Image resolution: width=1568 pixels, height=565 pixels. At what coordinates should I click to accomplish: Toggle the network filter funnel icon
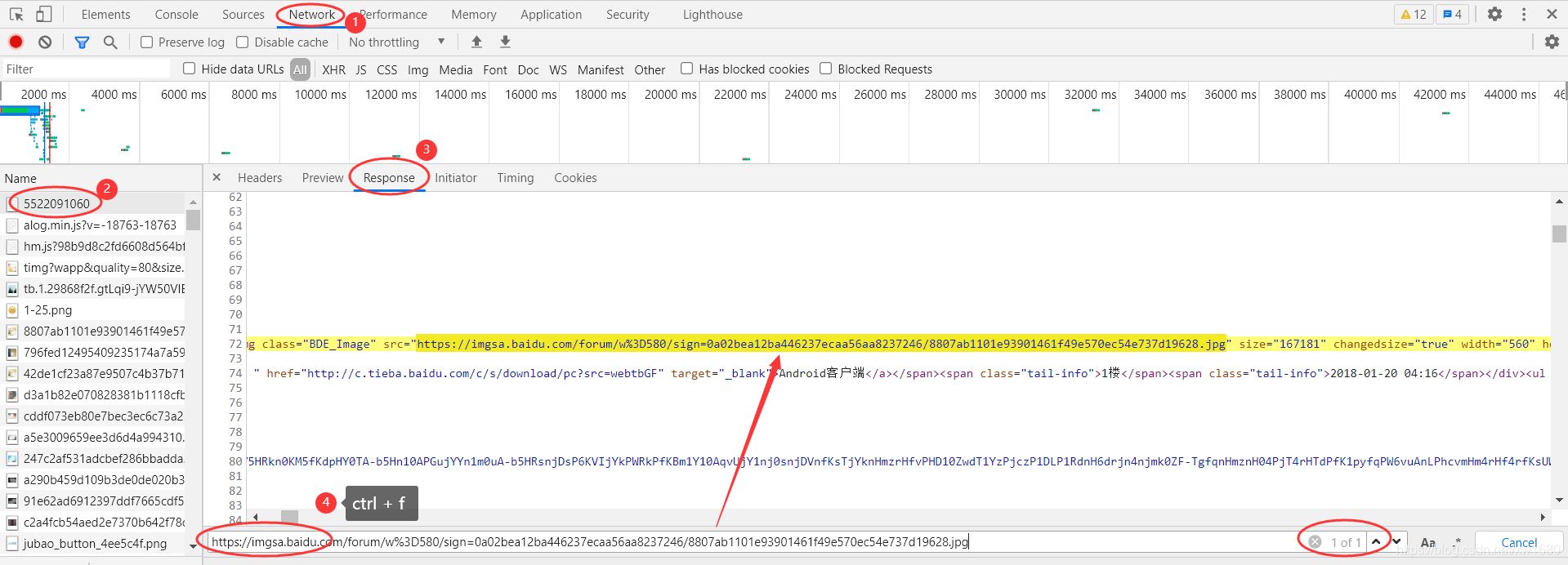(x=82, y=42)
